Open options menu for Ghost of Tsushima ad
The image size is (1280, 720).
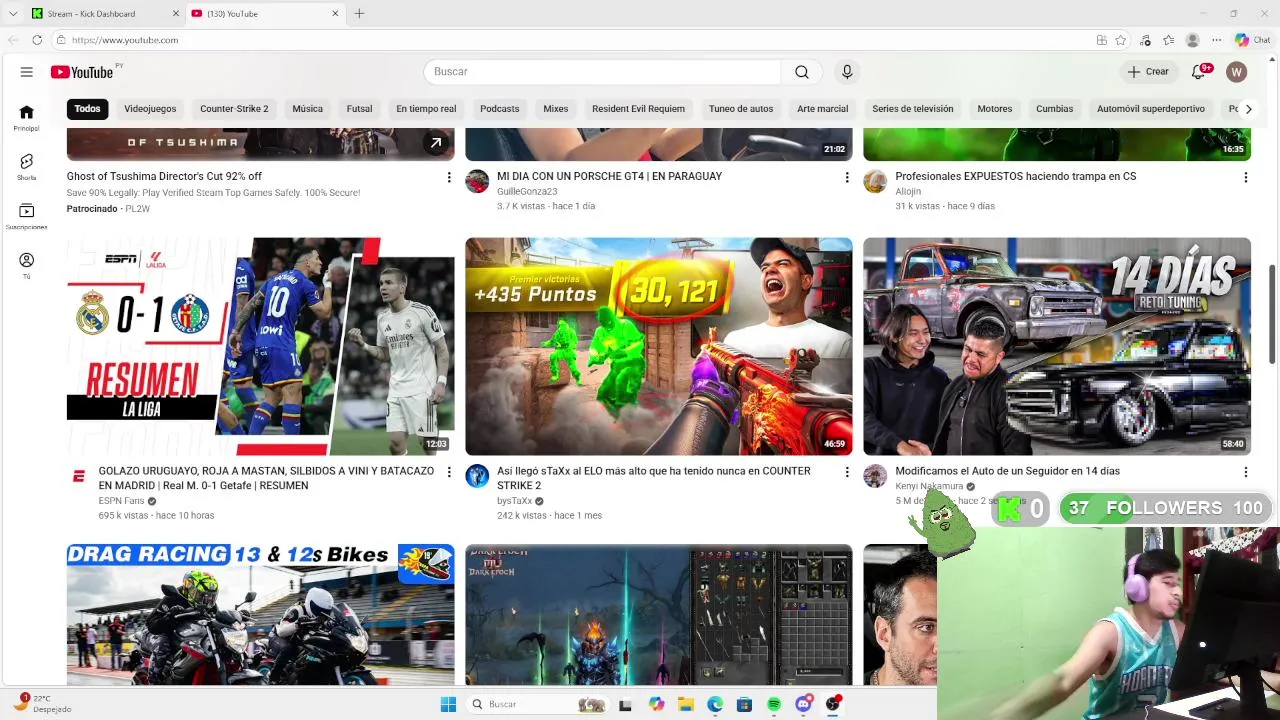coord(448,177)
